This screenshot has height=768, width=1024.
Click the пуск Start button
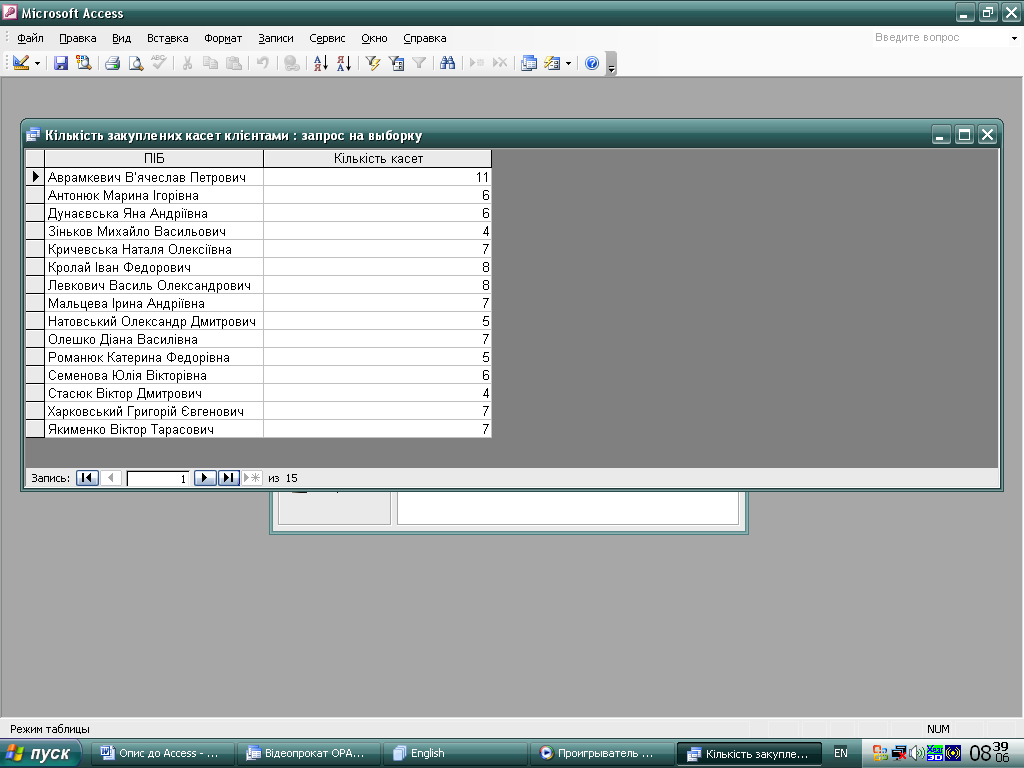pos(40,753)
